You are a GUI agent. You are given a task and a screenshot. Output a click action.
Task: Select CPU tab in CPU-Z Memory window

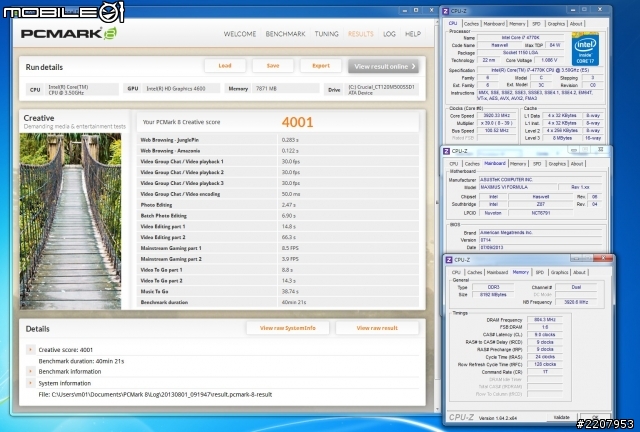[x=456, y=272]
